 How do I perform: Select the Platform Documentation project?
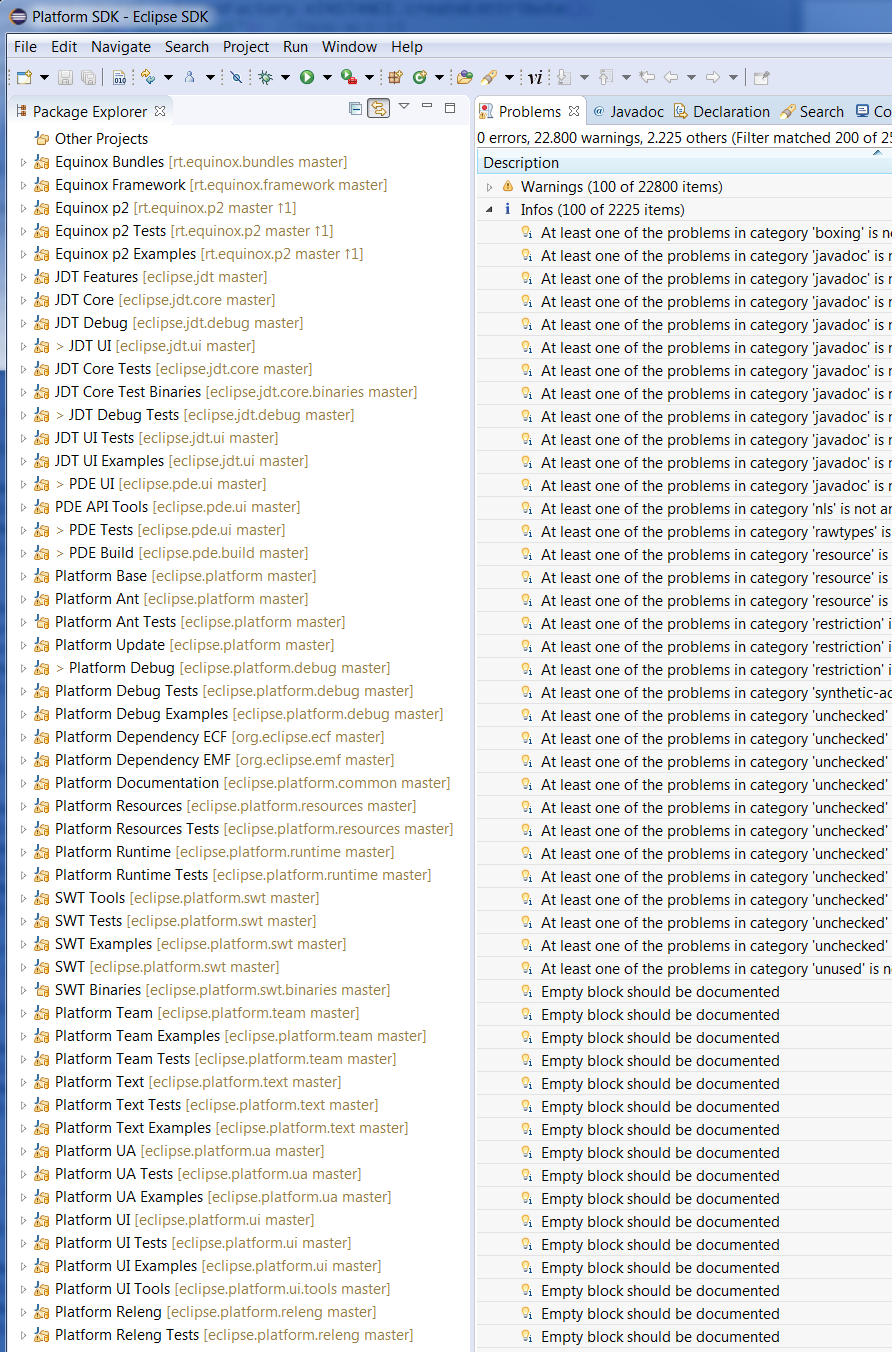tap(253, 783)
